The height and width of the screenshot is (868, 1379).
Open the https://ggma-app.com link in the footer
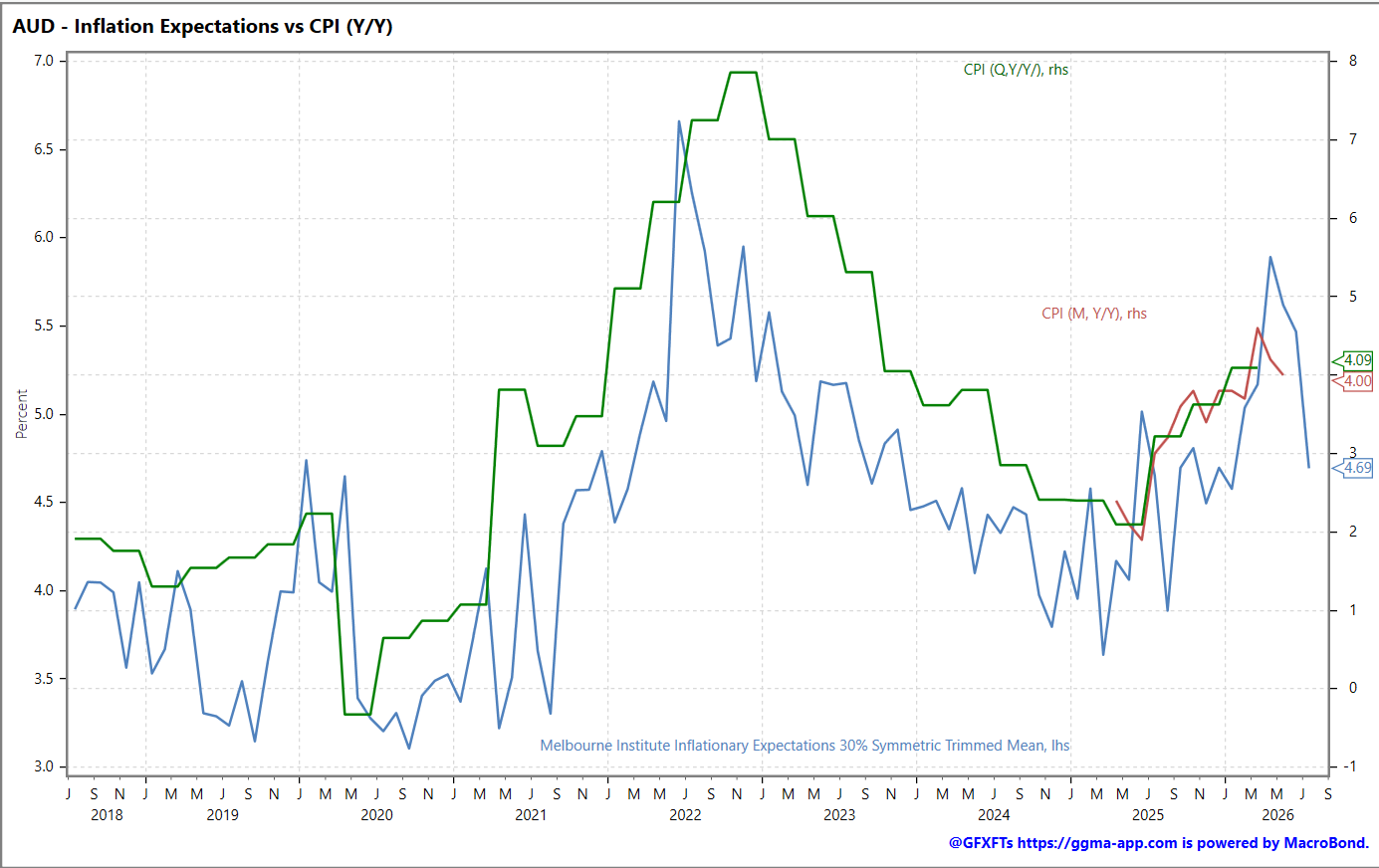point(1097,843)
